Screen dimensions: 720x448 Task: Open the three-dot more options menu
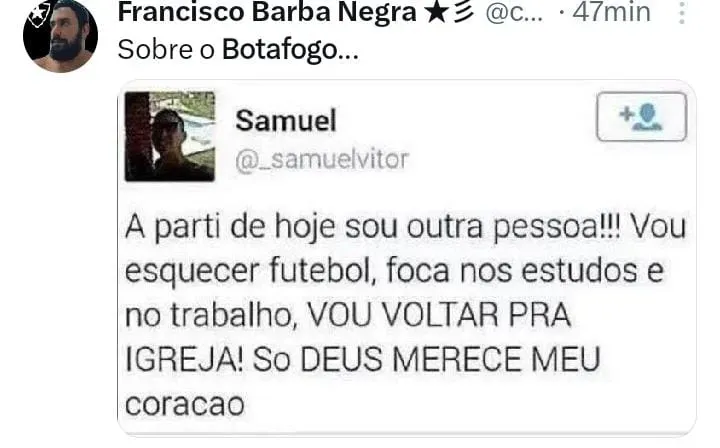pyautogui.click(x=682, y=13)
